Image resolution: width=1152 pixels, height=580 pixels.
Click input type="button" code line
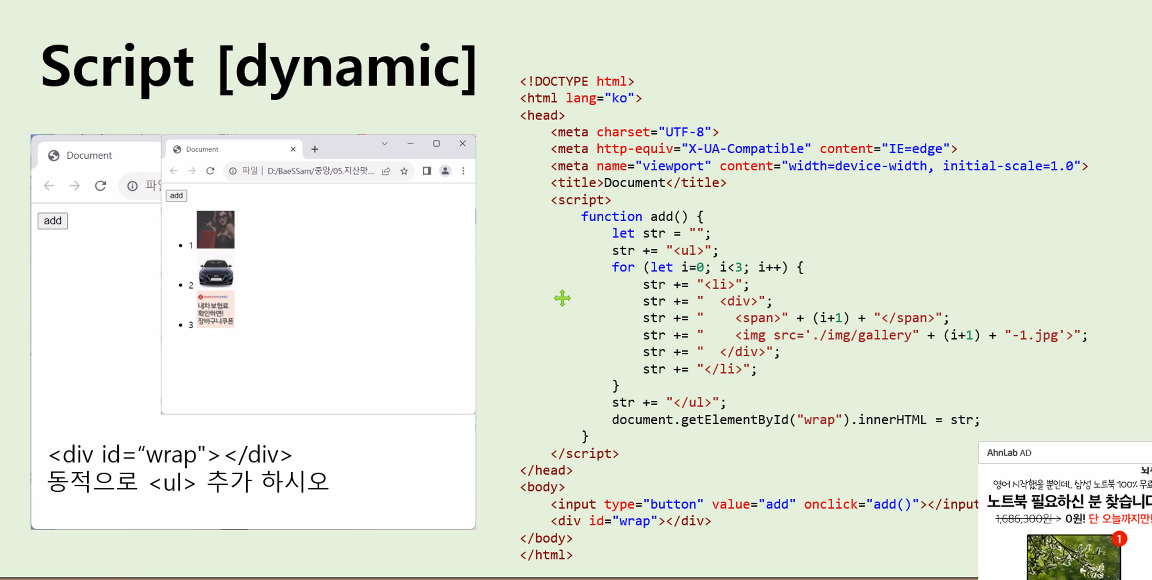coord(764,504)
